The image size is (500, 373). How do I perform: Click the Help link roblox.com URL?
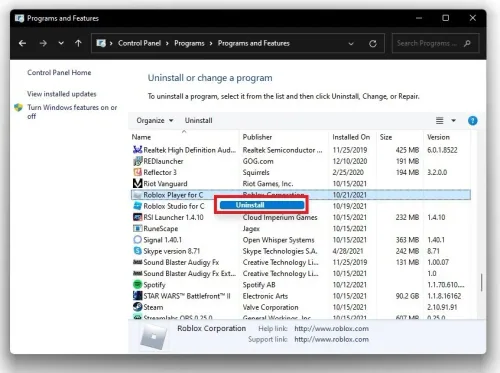(331, 329)
